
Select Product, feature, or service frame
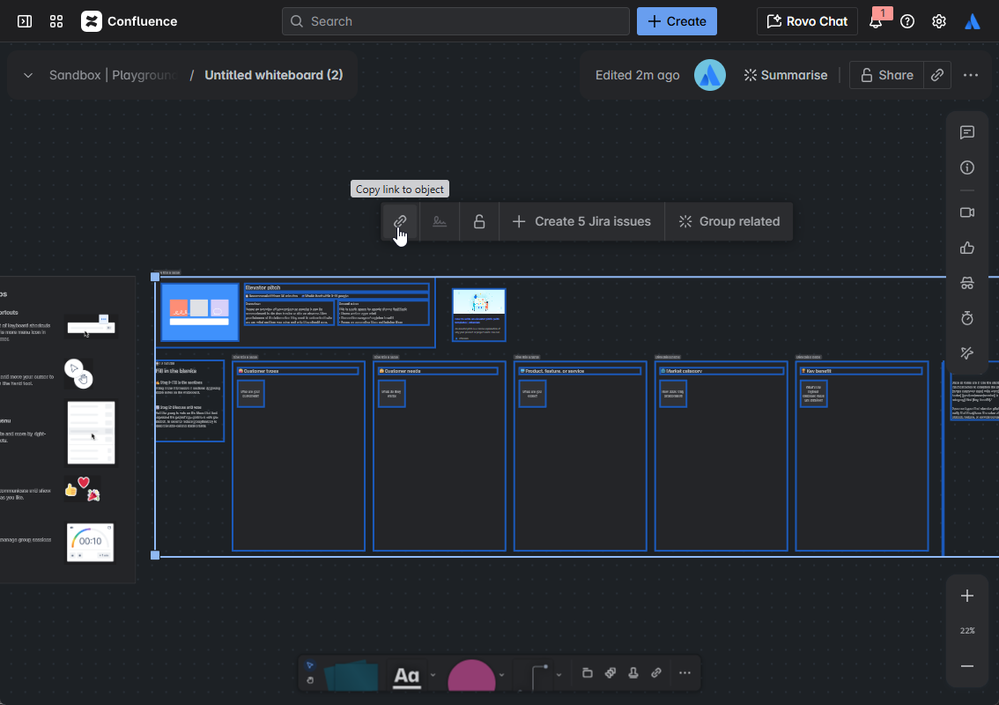pos(580,455)
